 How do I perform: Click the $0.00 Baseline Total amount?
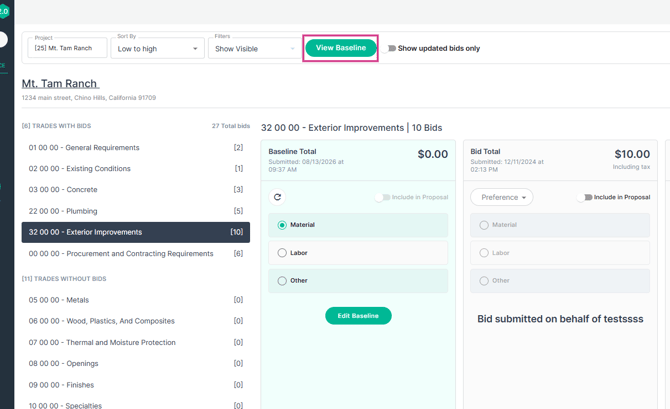(x=433, y=154)
